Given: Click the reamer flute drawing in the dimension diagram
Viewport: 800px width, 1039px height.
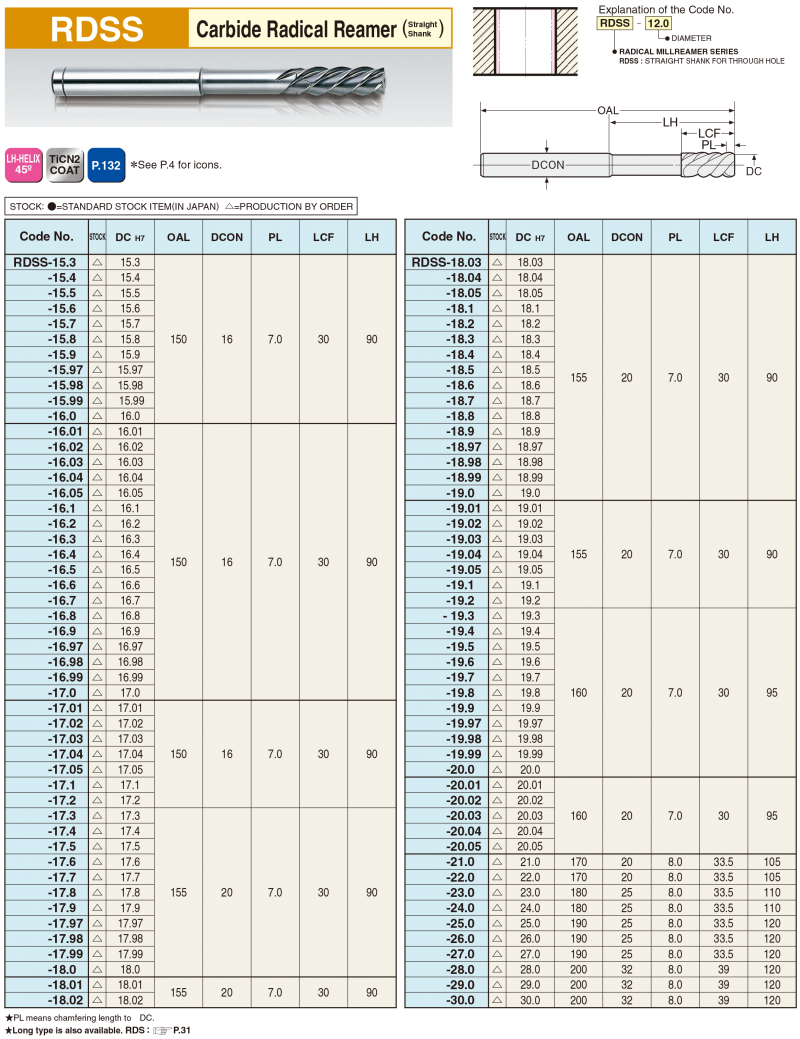Looking at the screenshot, I should pyautogui.click(x=708, y=164).
